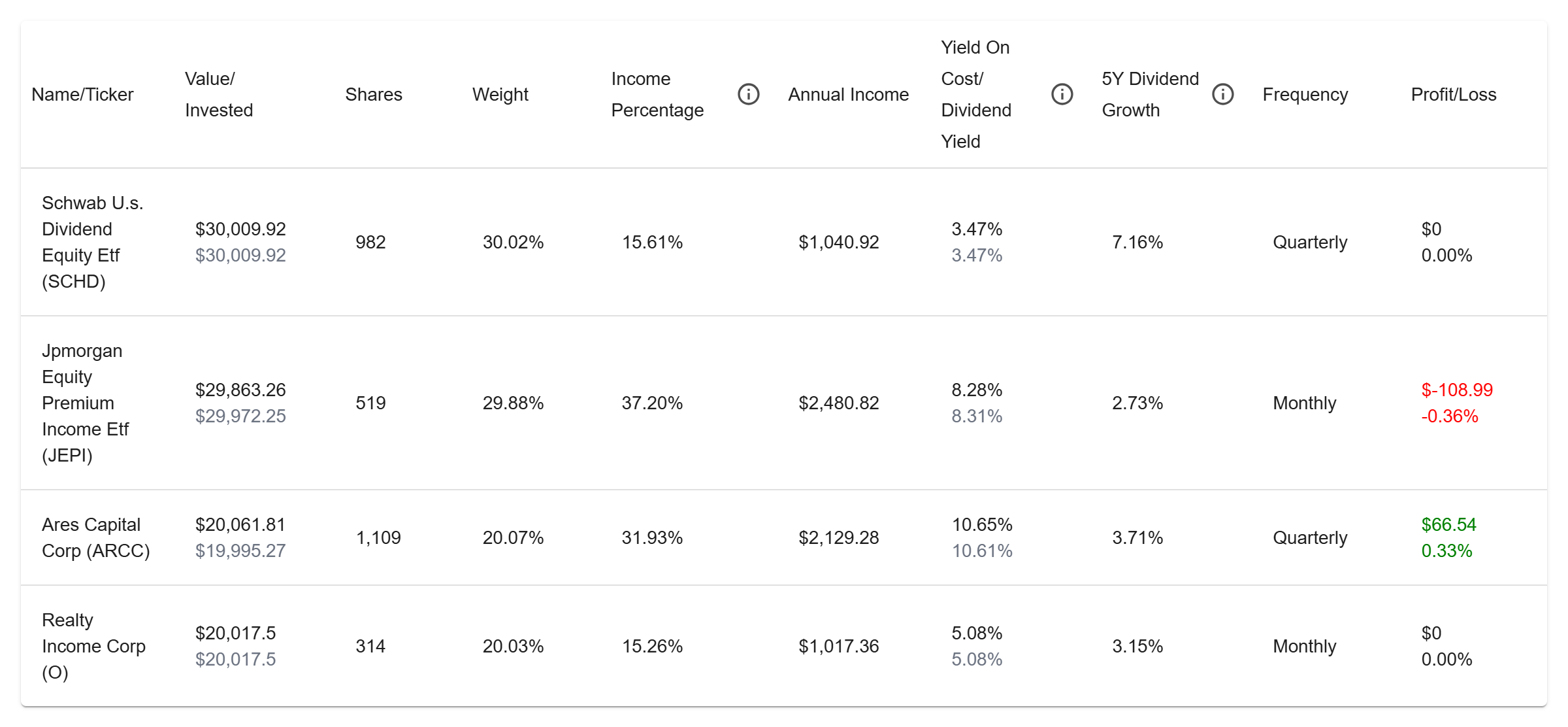Click the Income Percentage info icon
This screenshot has height=727, width=1568.
click(x=748, y=94)
